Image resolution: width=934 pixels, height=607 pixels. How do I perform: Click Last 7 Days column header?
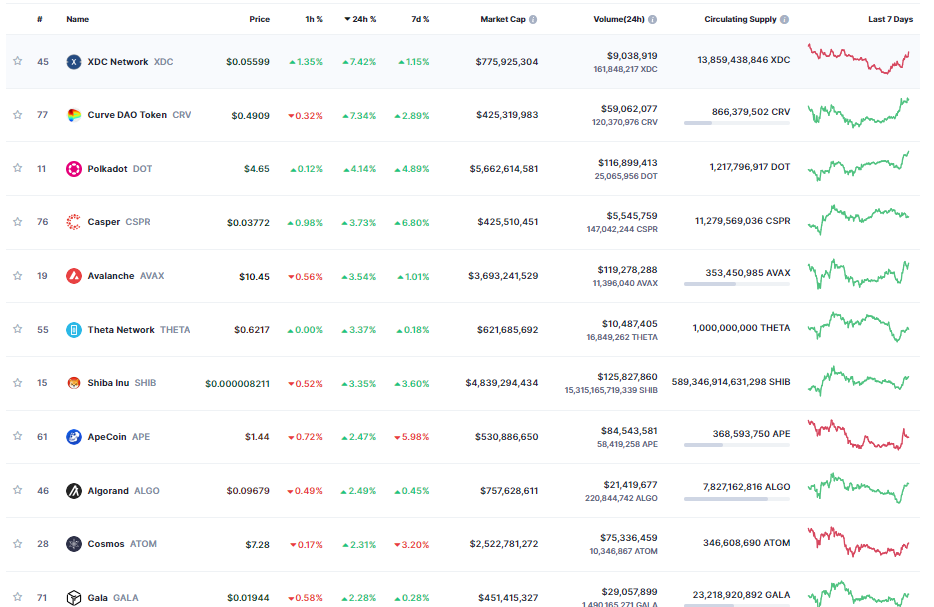tap(890, 19)
